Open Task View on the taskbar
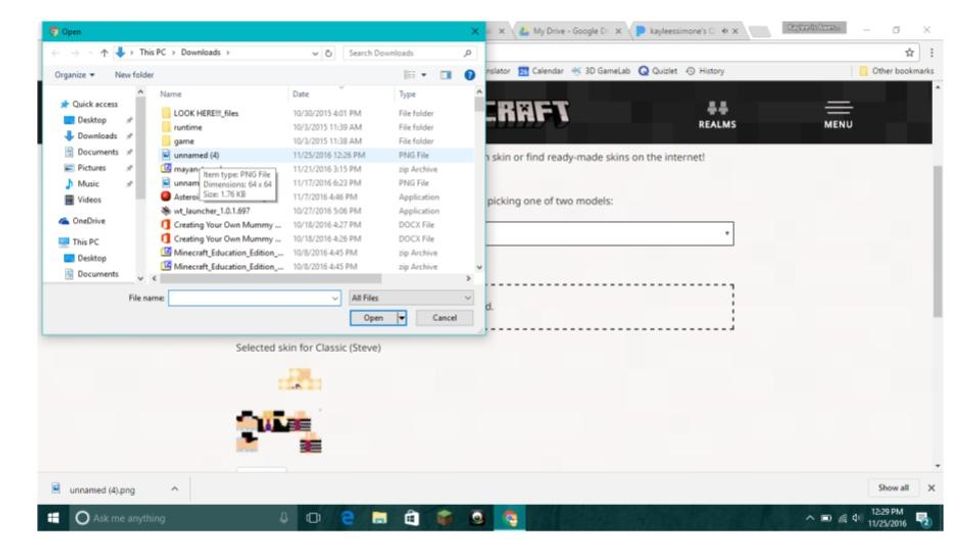The width and height of the screenshot is (980, 551). pos(313,518)
